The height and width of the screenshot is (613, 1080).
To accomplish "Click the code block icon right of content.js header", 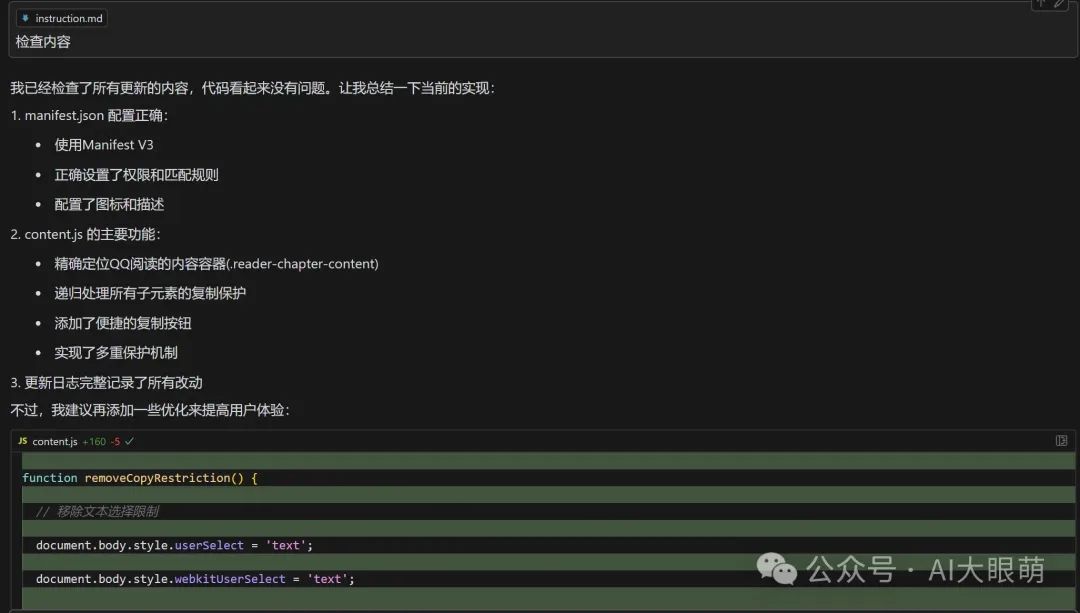I will pyautogui.click(x=1061, y=441).
